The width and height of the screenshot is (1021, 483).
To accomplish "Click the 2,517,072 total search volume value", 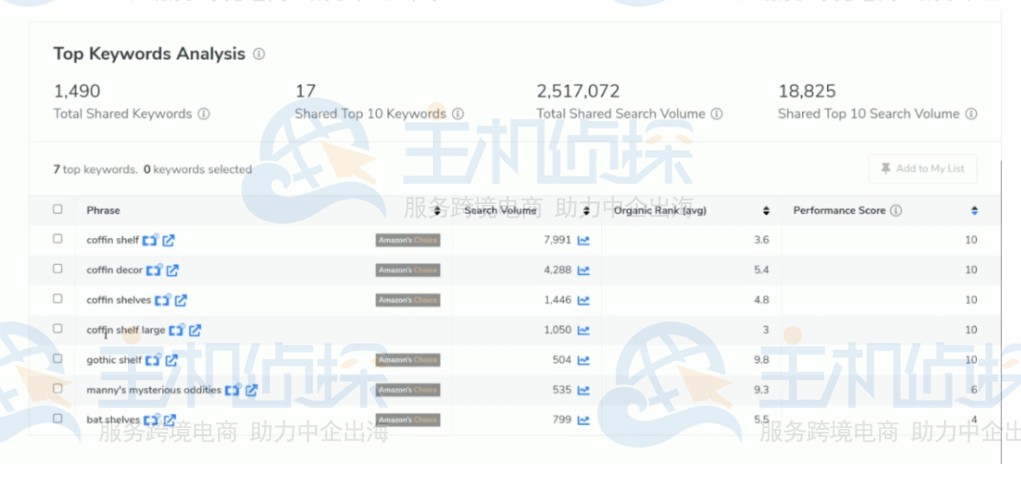I will click(x=578, y=91).
